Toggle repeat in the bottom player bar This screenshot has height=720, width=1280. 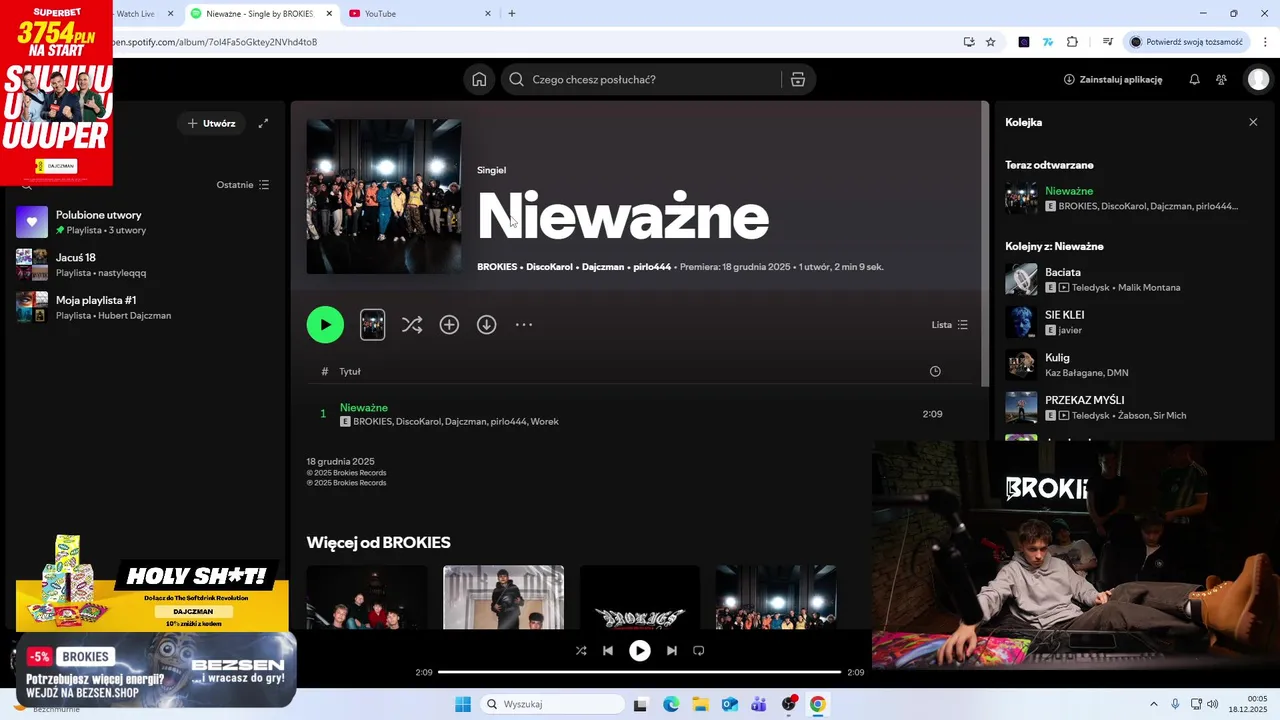tap(699, 650)
